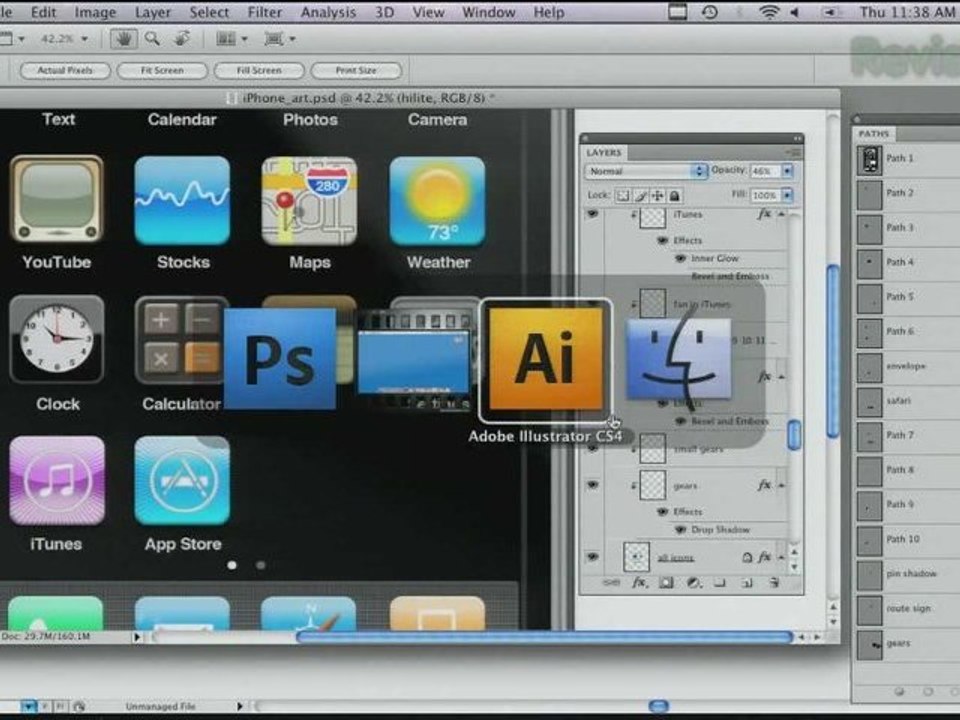960x720 pixels.
Task: Hide the all icons layer
Action: pos(592,557)
